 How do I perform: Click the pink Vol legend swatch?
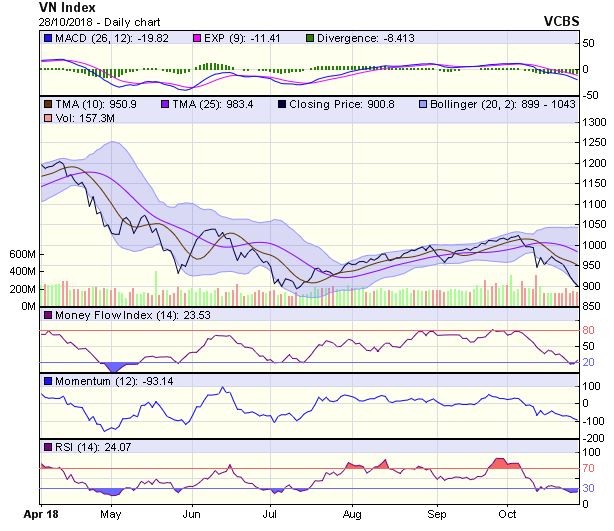(x=47, y=119)
